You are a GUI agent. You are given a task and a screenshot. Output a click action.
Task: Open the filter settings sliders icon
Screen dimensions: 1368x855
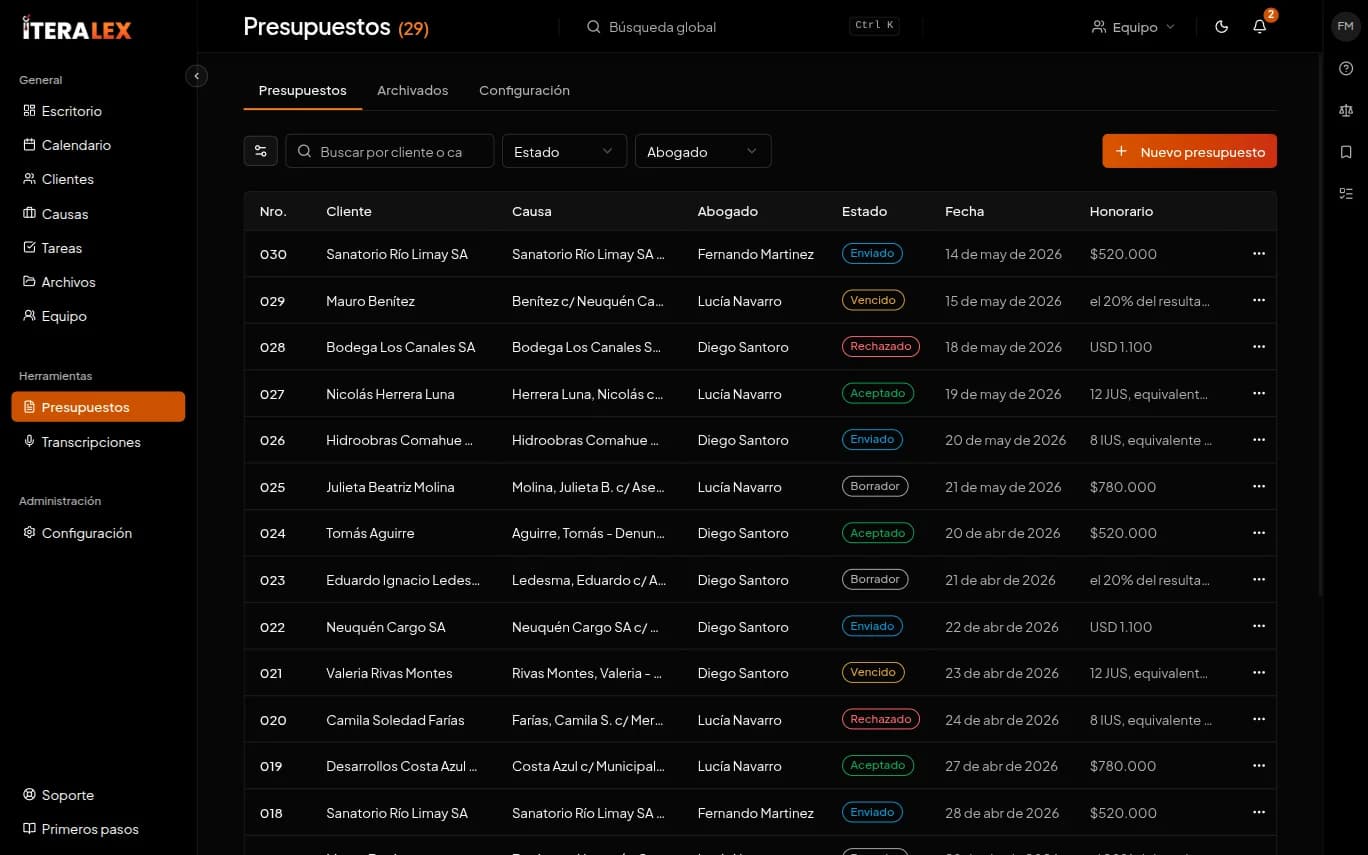click(261, 151)
